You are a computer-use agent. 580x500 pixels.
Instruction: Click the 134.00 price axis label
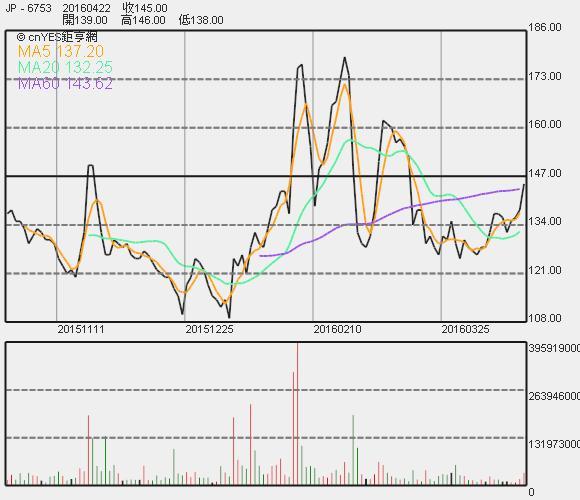click(x=545, y=222)
